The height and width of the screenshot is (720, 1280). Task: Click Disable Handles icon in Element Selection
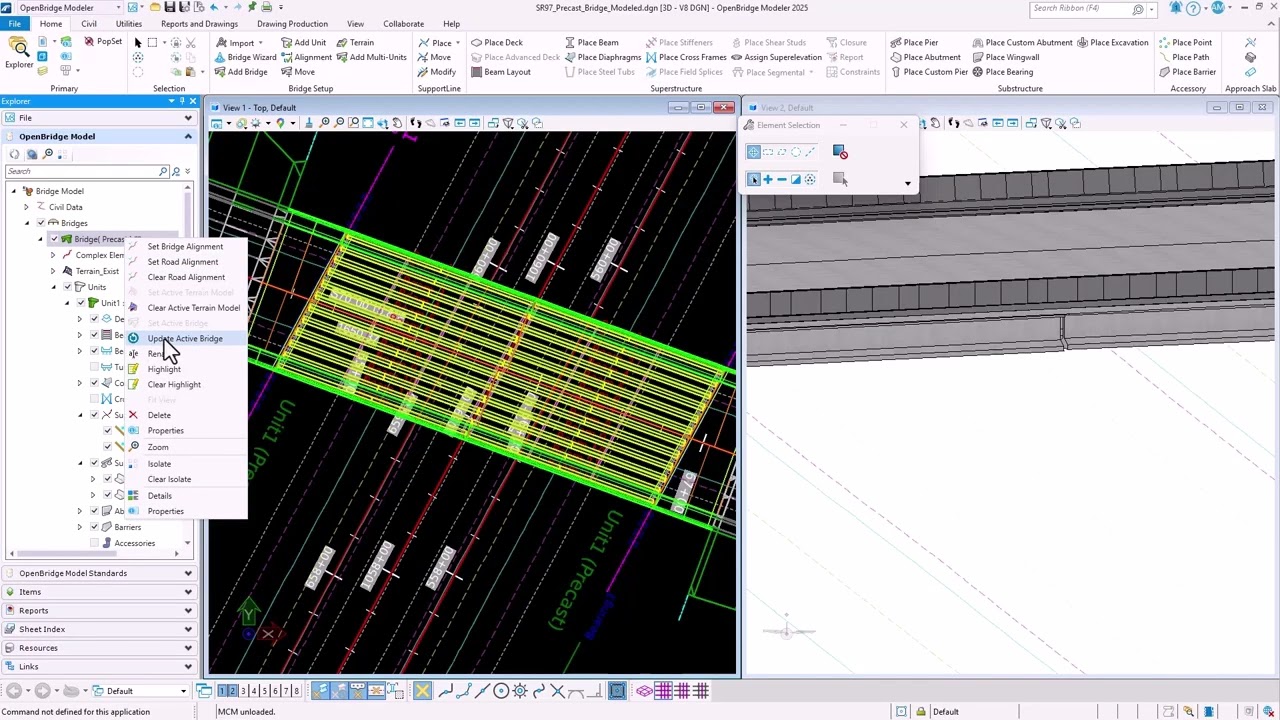pos(840,152)
